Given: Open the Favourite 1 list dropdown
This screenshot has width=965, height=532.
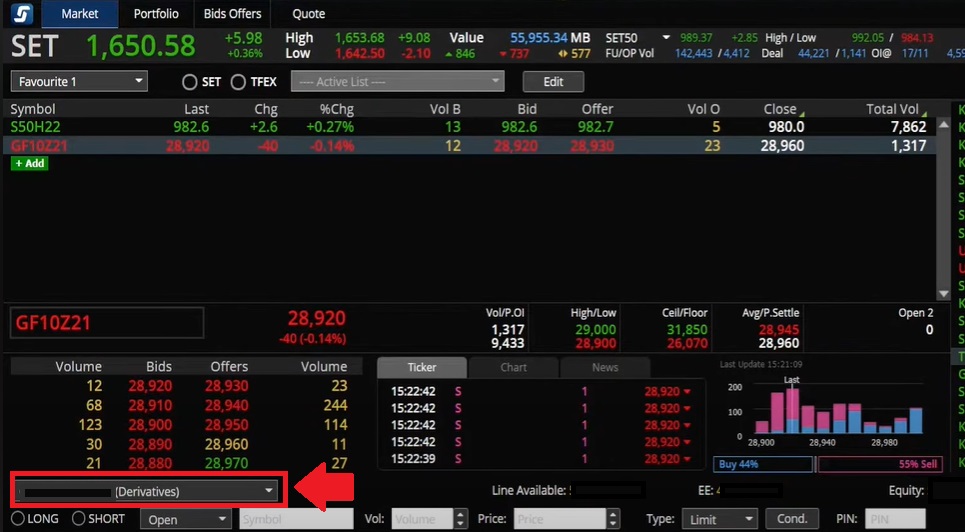Looking at the screenshot, I should pos(79,81).
